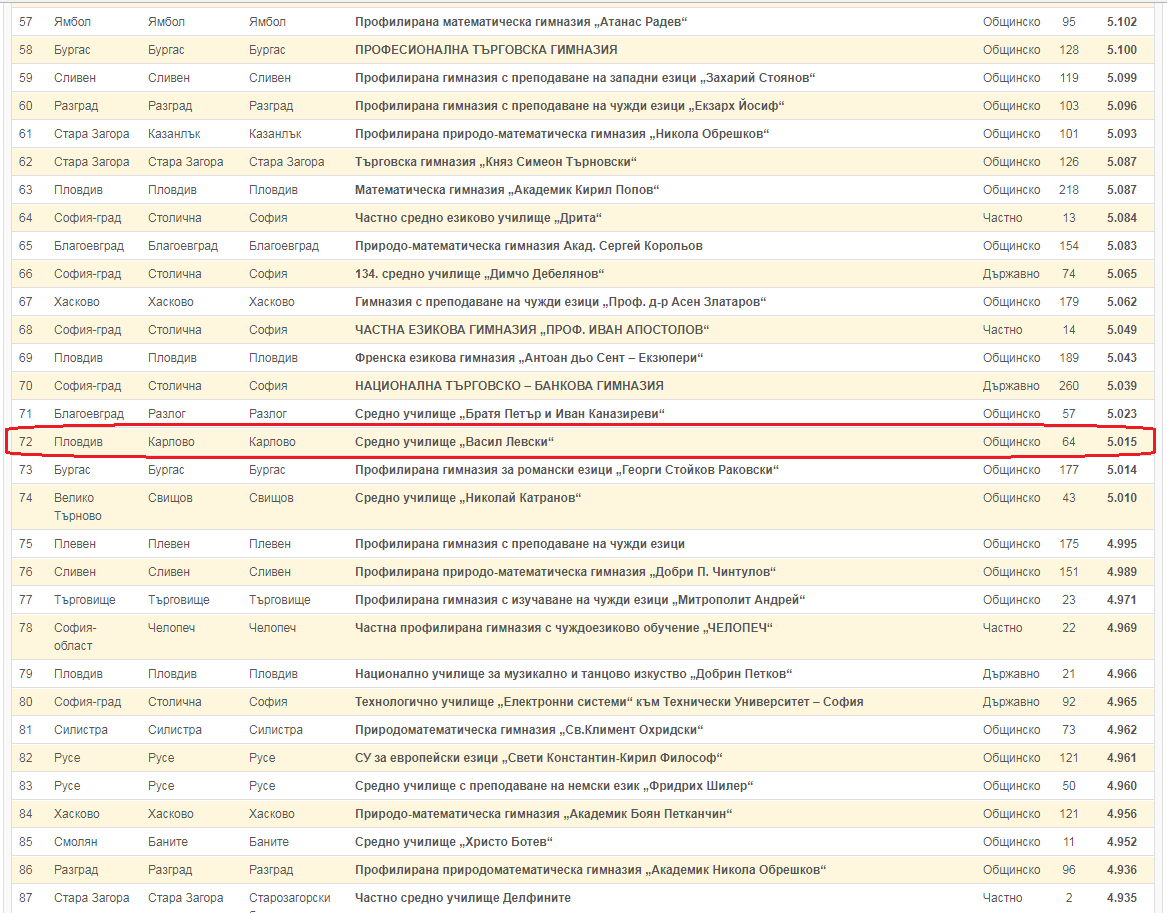Click the София-област region cell
The width and height of the screenshot is (1167, 913).
pyautogui.click(x=75, y=637)
